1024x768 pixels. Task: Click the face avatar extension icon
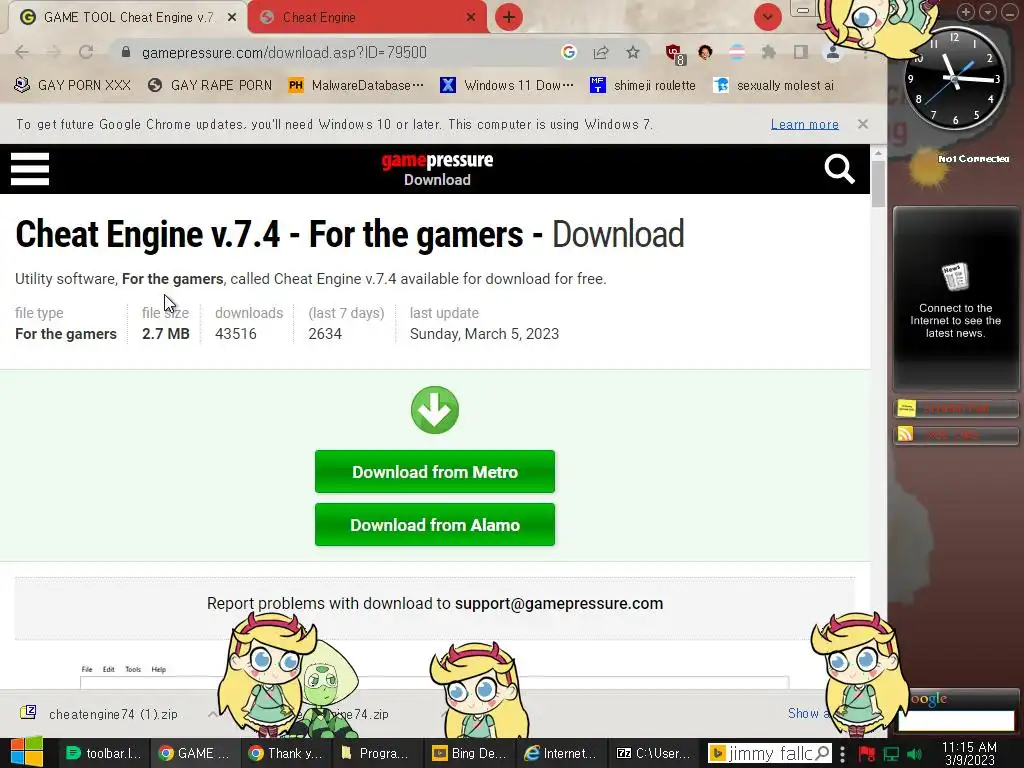click(x=705, y=52)
